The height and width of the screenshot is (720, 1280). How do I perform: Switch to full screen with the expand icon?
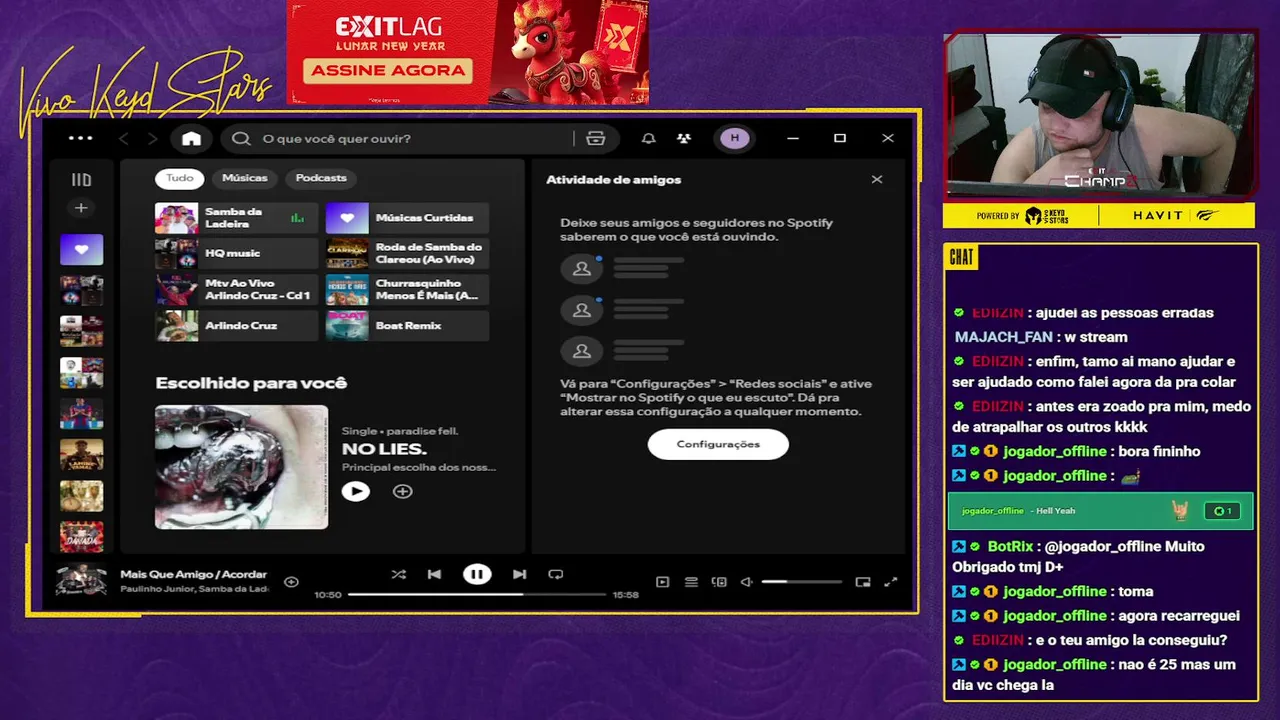coord(891,582)
